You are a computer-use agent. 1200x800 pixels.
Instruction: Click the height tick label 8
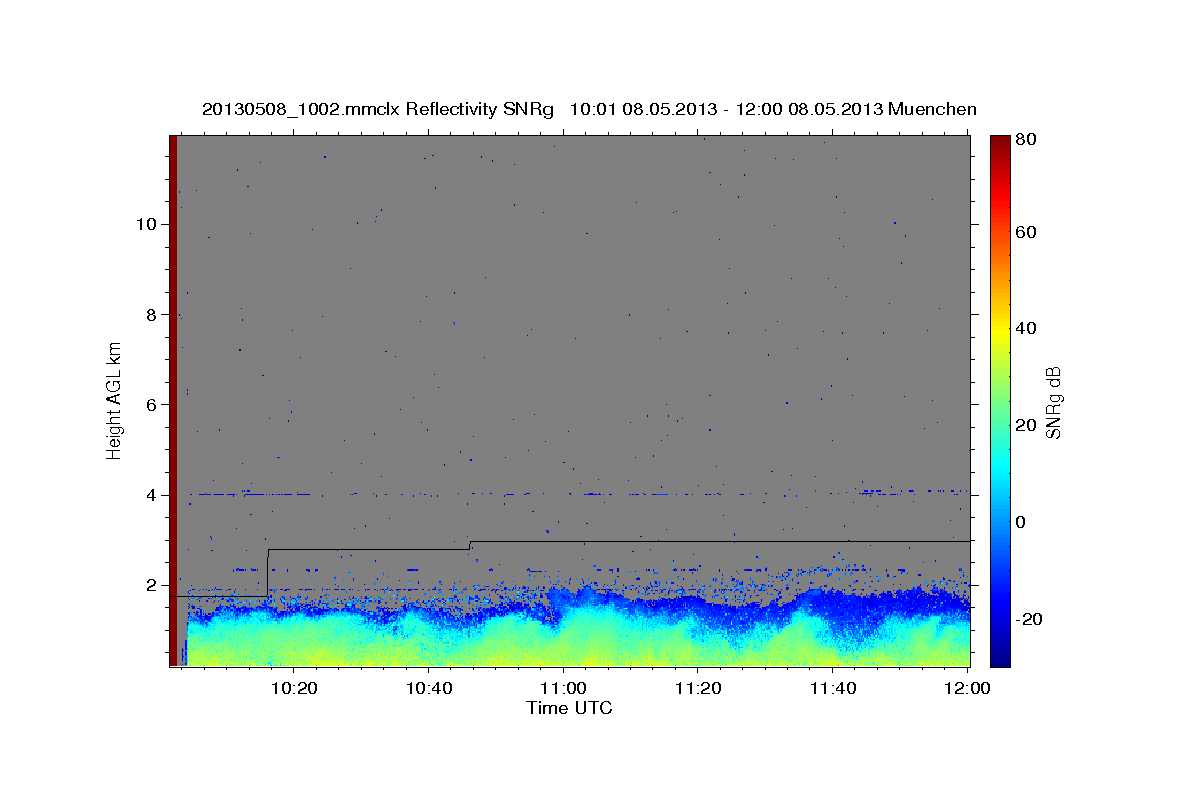point(152,315)
